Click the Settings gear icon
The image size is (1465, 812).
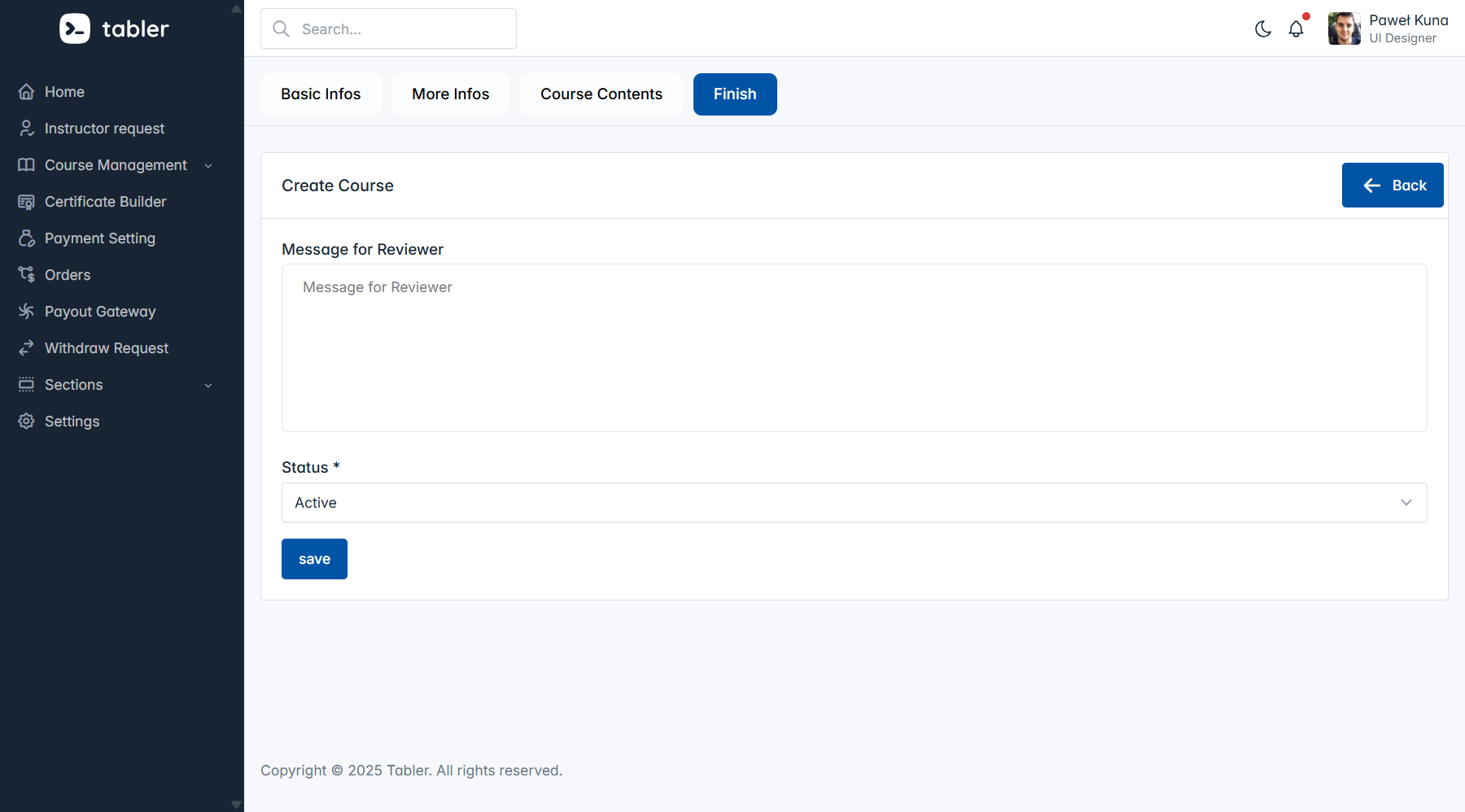point(26,421)
